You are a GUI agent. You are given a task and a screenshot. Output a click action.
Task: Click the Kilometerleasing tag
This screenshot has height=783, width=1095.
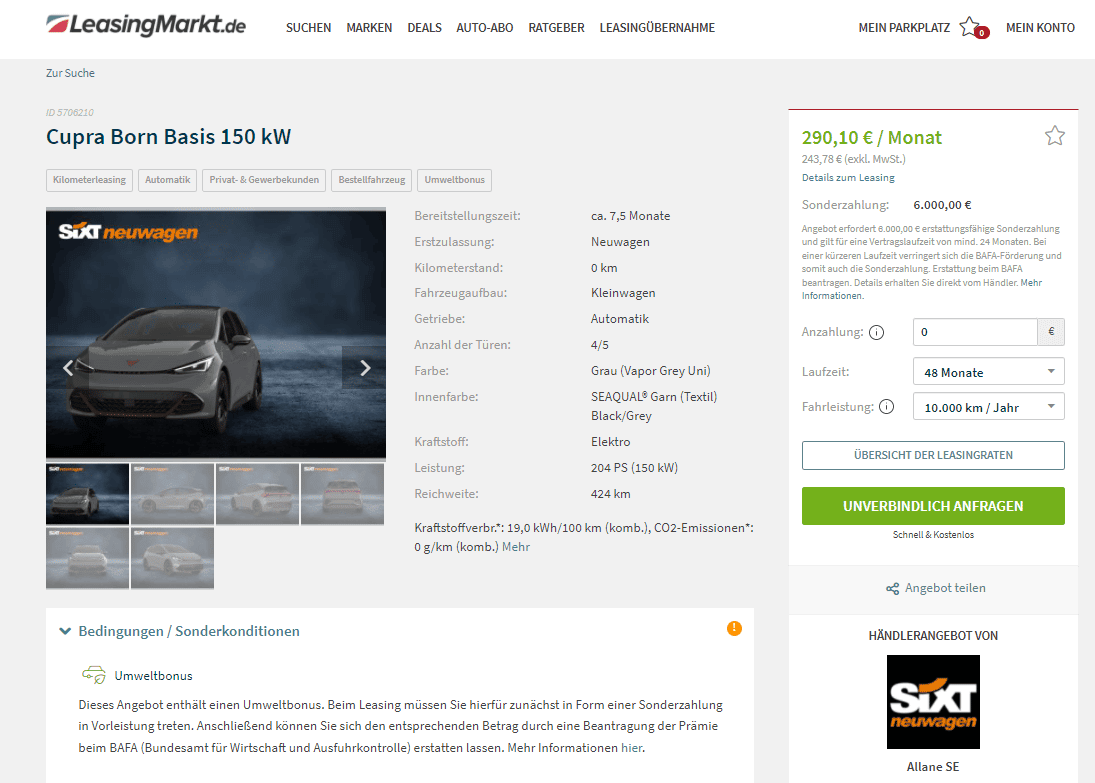[89, 180]
